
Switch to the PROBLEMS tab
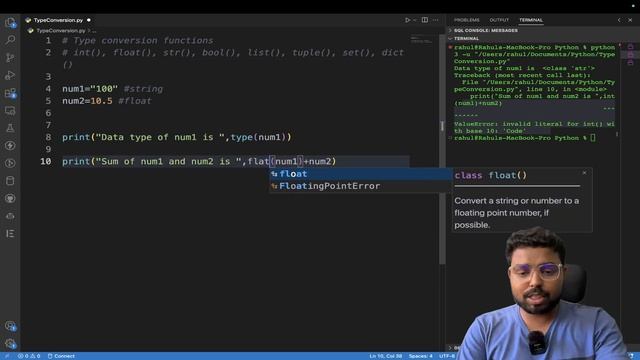(467, 20)
